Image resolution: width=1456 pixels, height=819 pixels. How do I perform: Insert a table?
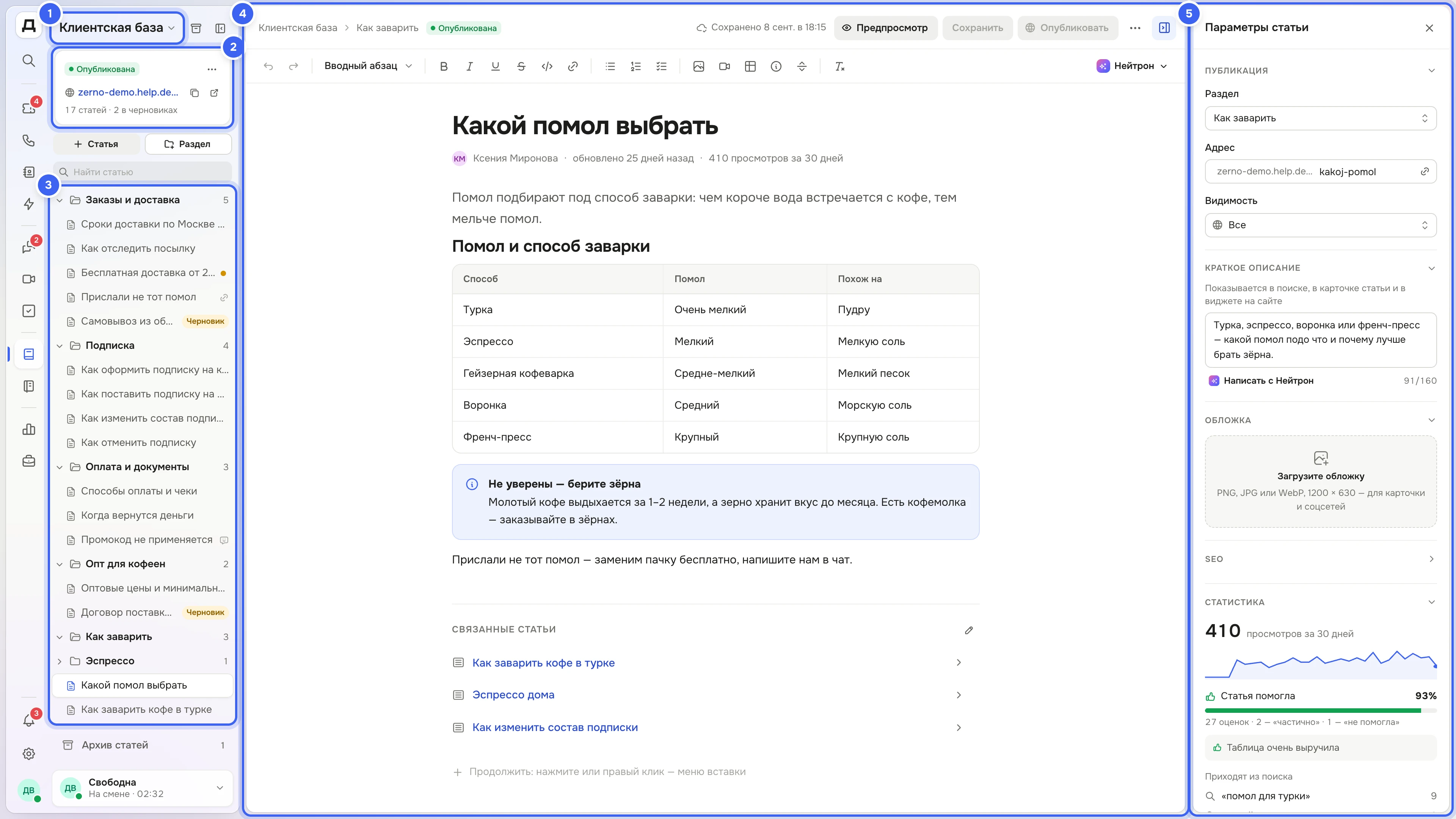coord(750,66)
